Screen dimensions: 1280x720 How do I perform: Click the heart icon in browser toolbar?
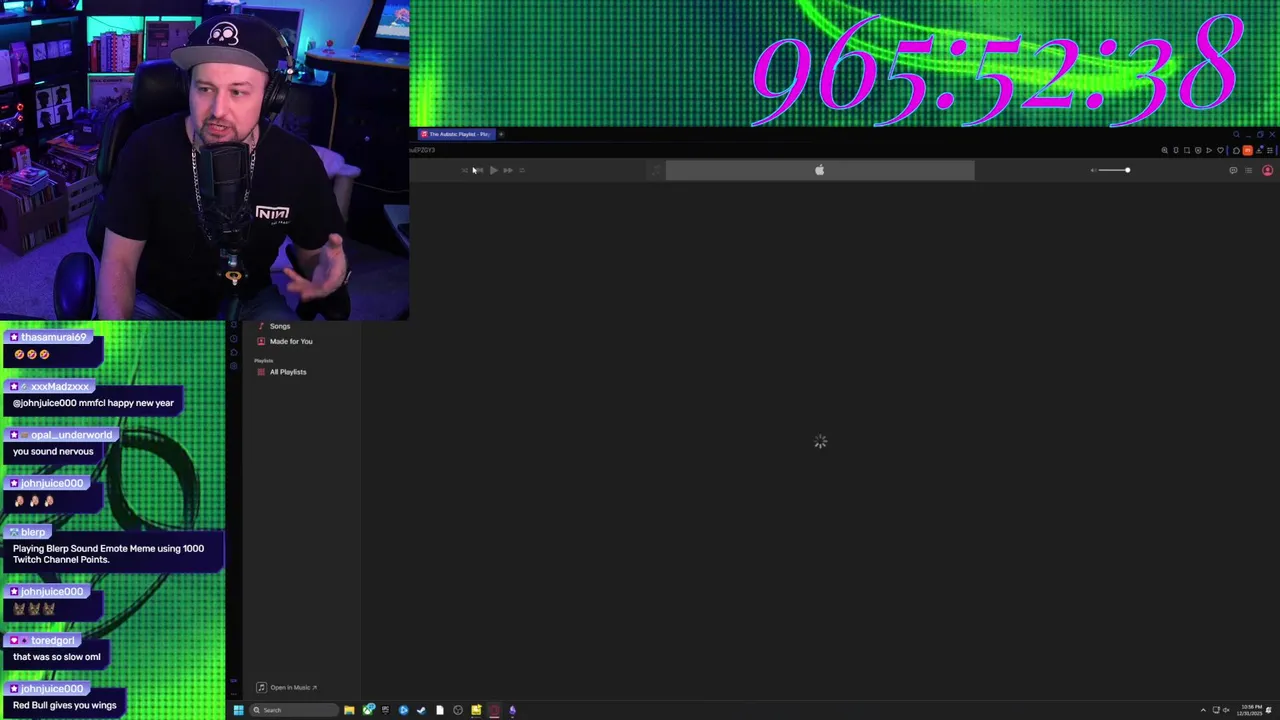coord(1220,150)
